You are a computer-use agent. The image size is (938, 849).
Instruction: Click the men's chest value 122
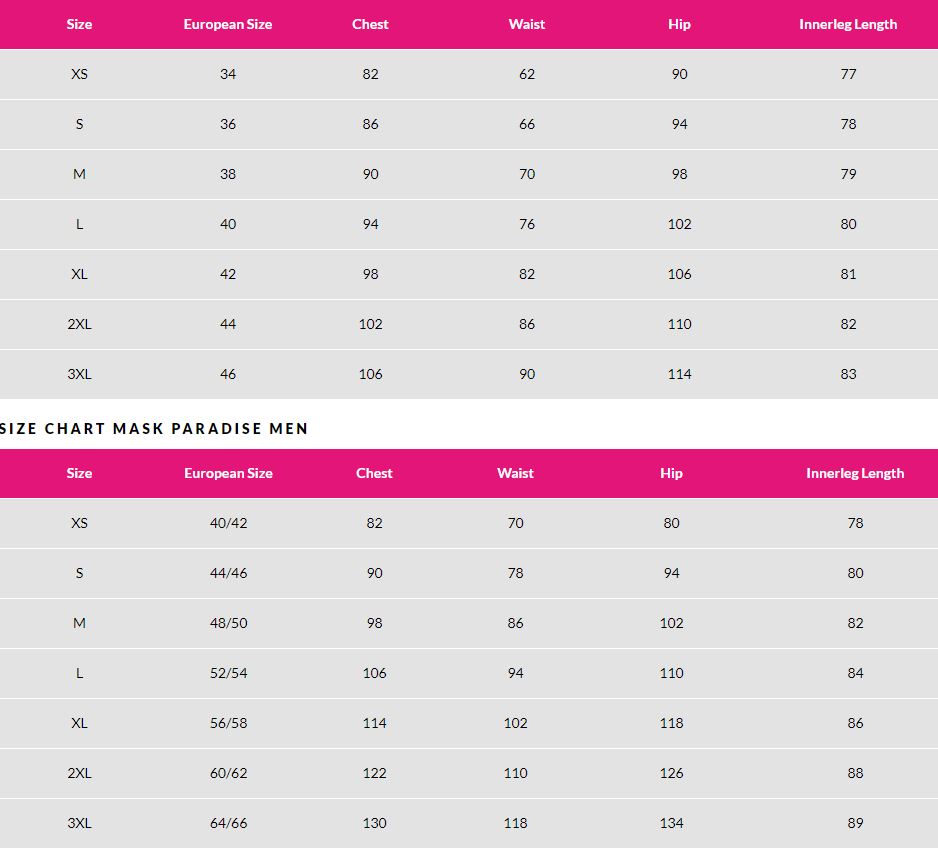374,773
